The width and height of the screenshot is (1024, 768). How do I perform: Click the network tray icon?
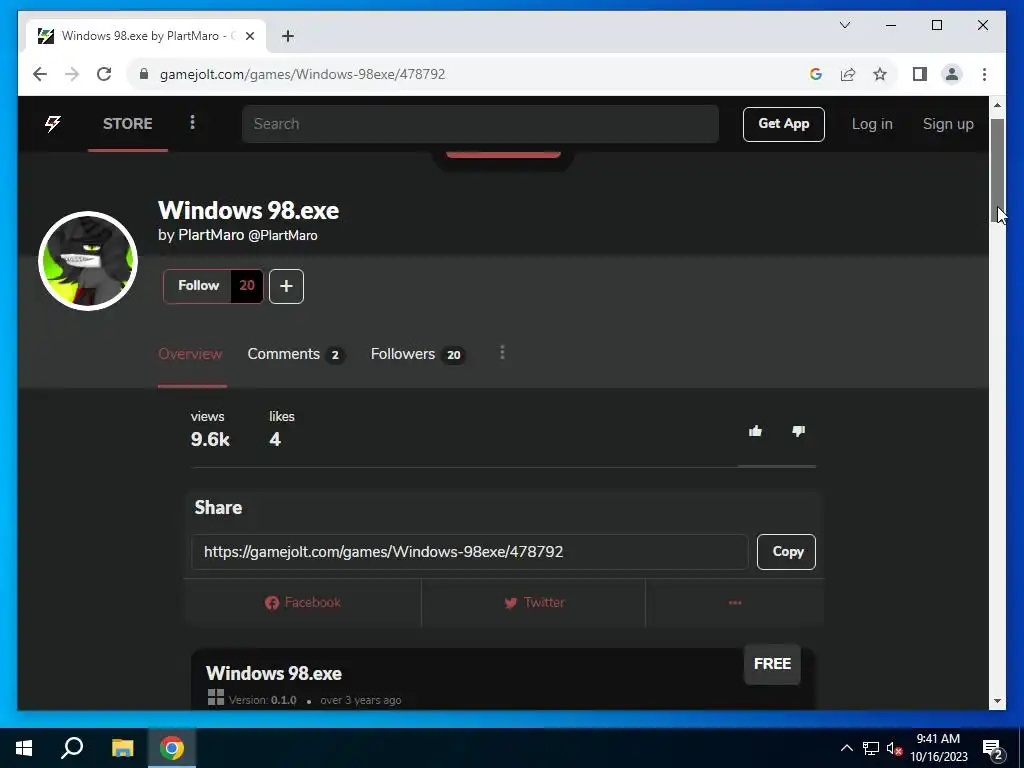[871, 748]
